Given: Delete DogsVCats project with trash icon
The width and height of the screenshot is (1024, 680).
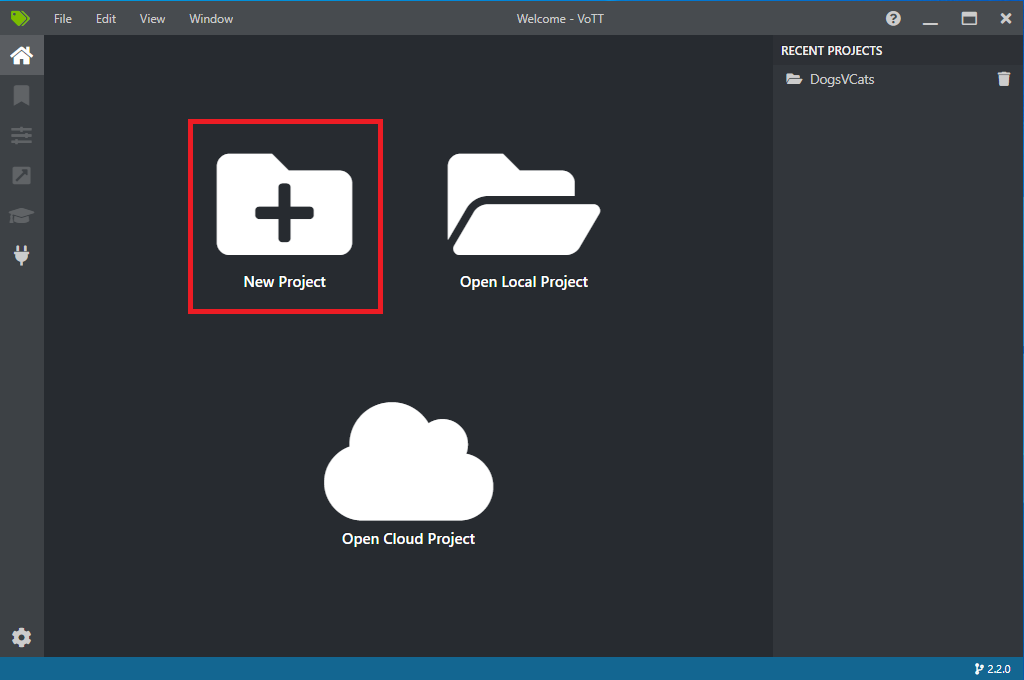Looking at the screenshot, I should pos(1004,79).
